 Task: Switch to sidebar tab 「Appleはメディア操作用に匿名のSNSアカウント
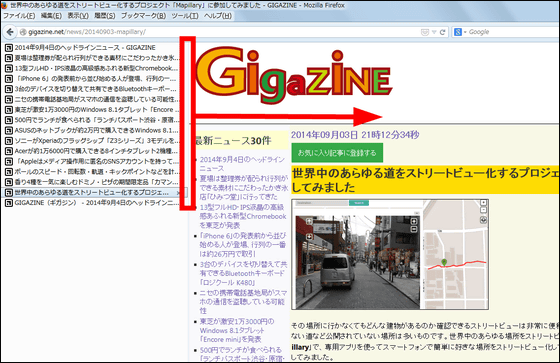[92, 161]
